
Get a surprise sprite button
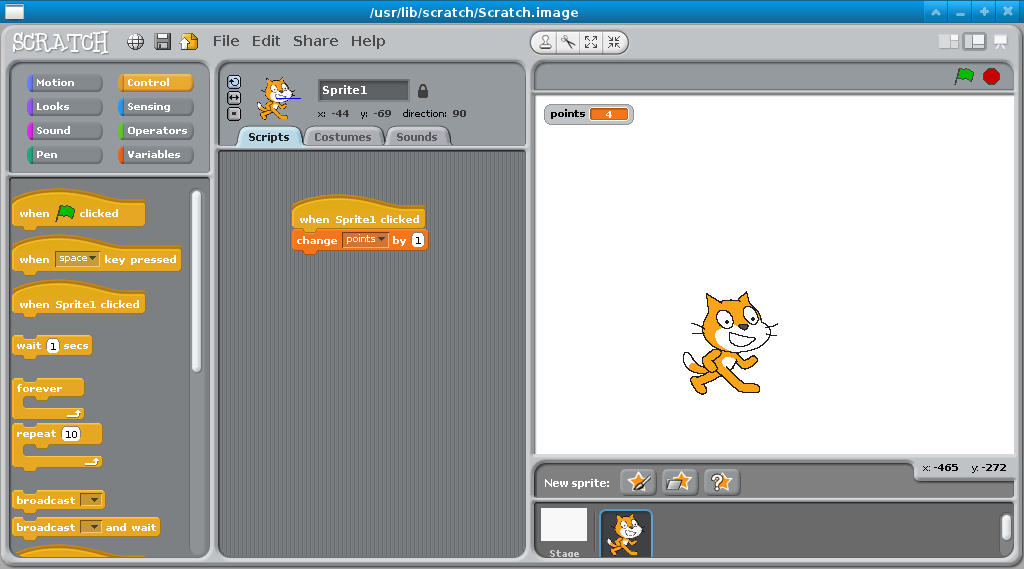tap(721, 482)
